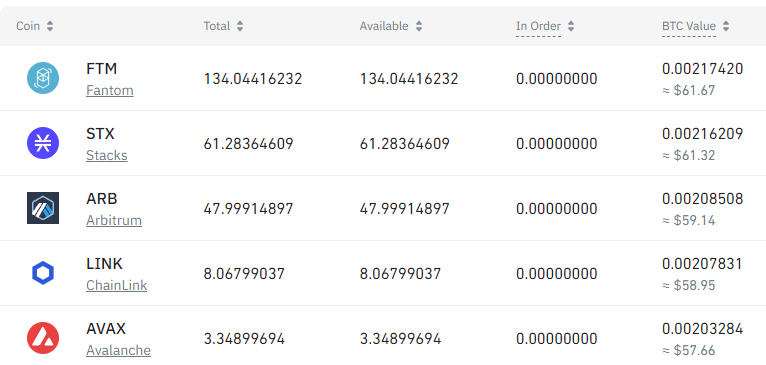This screenshot has width=766, height=365.
Task: Sort by BTC Value column arrows
Action: 726,26
